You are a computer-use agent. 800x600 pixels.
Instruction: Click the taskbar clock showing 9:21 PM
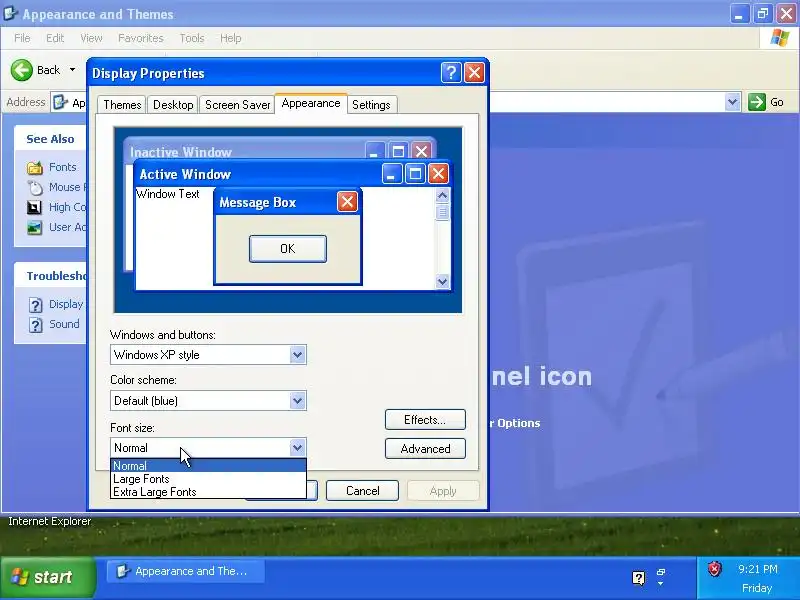point(758,569)
